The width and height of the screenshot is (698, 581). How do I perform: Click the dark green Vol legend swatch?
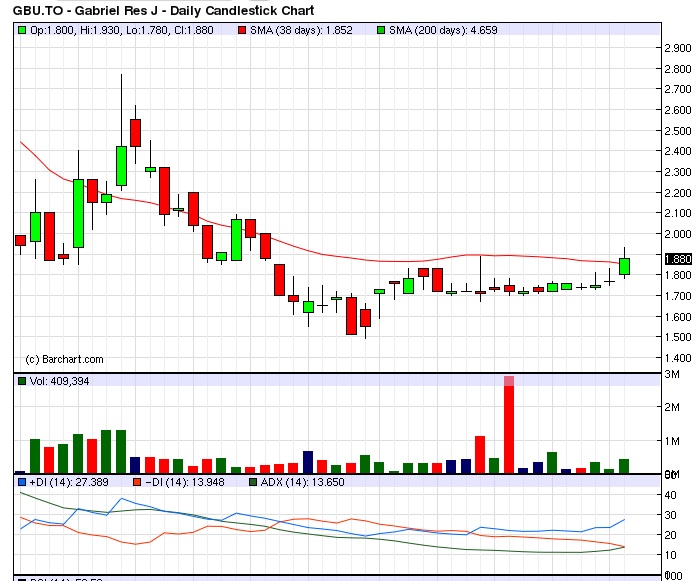[22, 381]
